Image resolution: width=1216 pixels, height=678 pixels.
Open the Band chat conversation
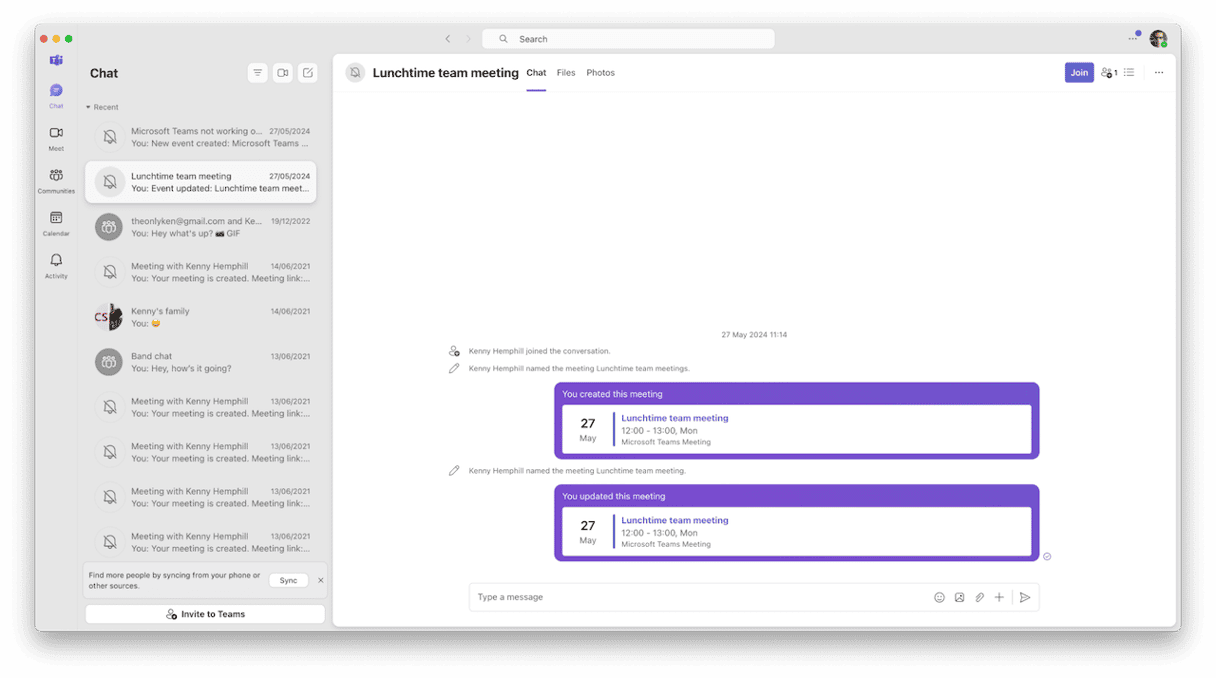click(201, 362)
